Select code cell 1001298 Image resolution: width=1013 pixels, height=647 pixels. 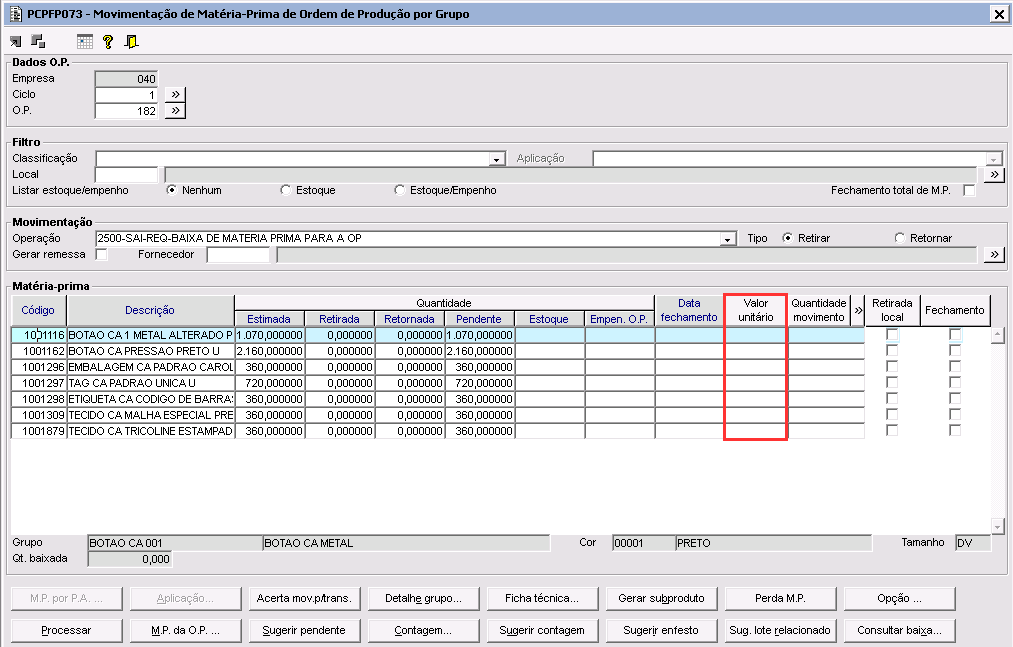point(39,399)
